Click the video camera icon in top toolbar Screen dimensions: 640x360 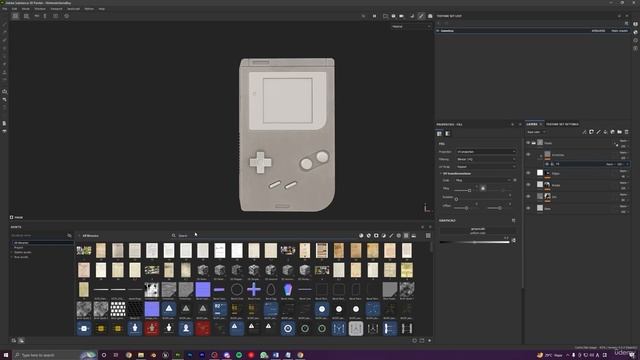(x=402, y=16)
